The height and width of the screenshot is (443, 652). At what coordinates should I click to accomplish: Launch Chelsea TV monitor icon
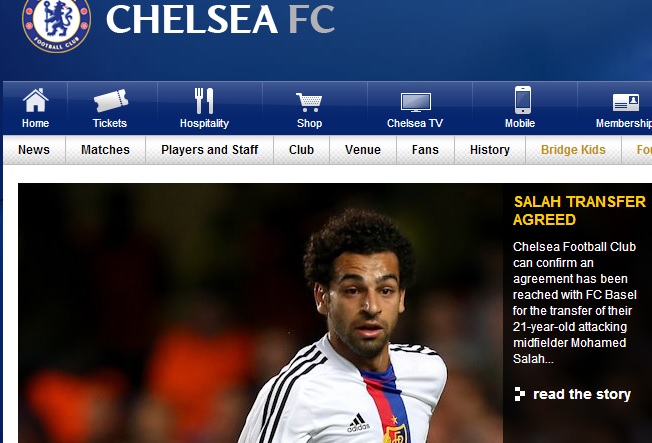click(415, 102)
